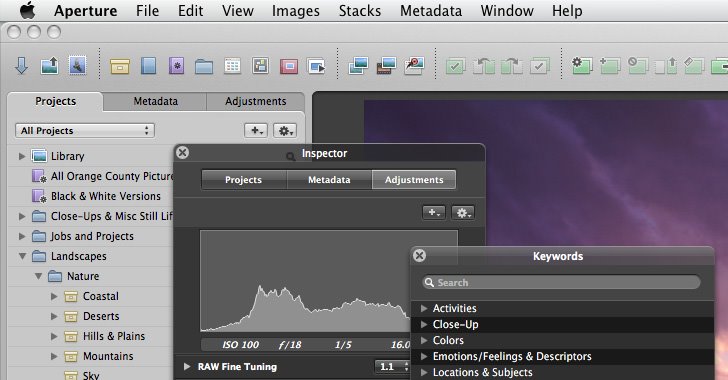Click the photo icon with red target

[414, 66]
